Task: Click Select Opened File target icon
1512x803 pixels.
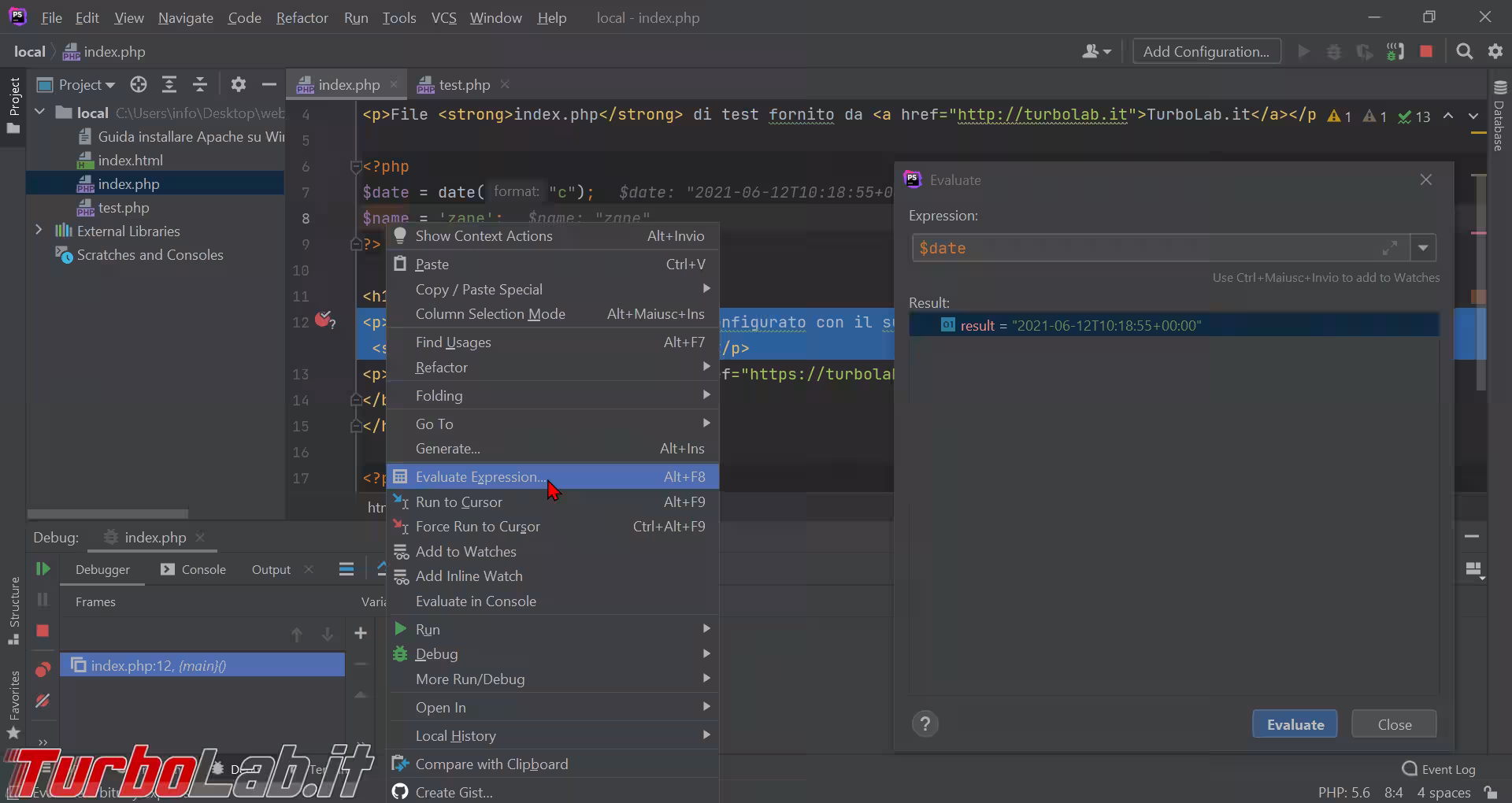Action: coord(139,85)
